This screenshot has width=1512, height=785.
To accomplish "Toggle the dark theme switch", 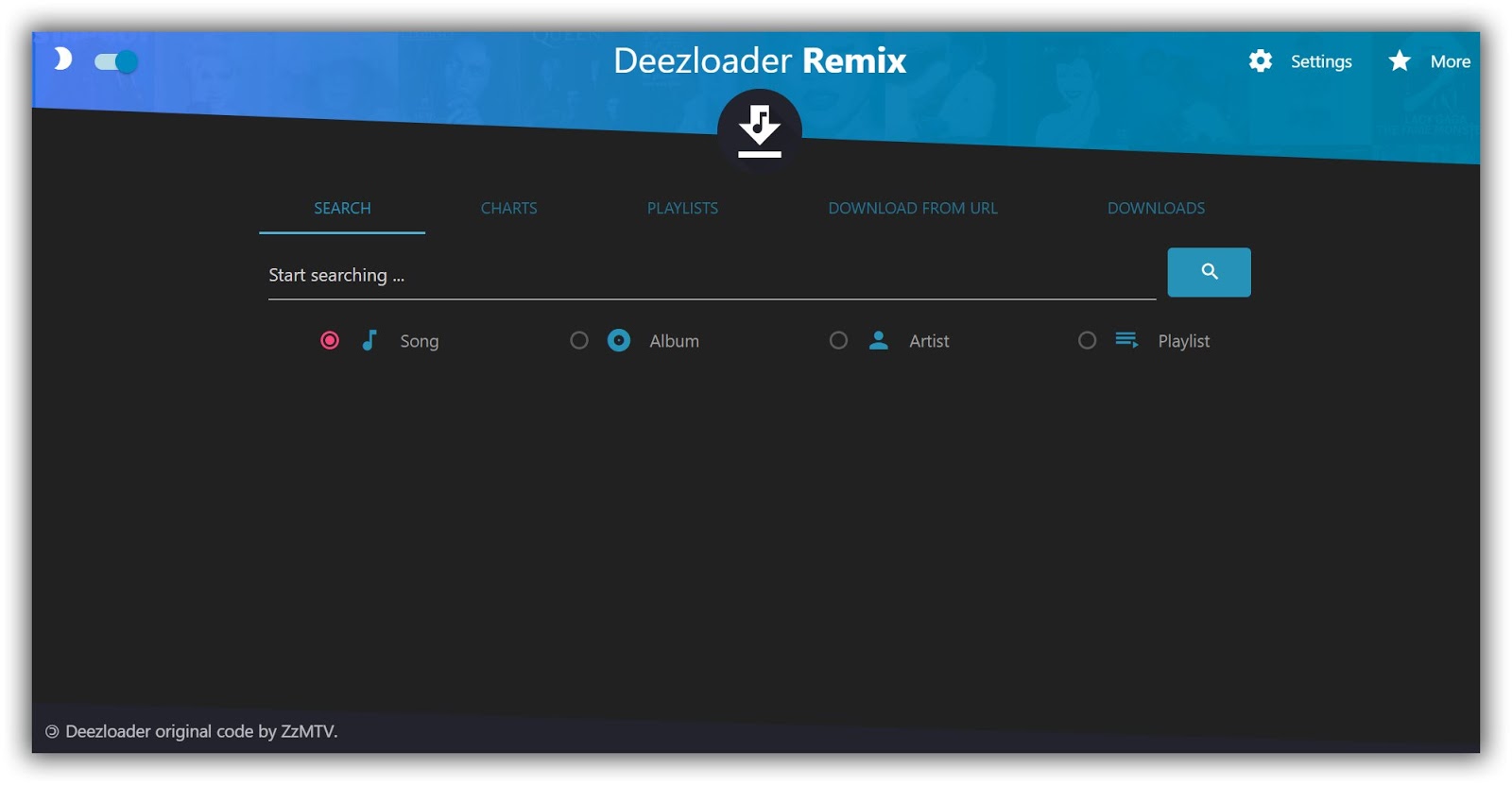I will click(x=116, y=61).
